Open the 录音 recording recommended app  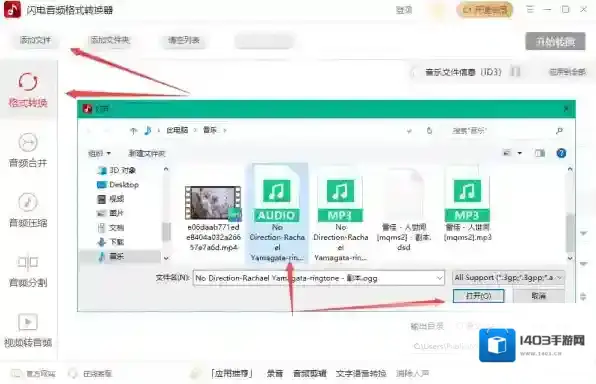pyautogui.click(x=275, y=373)
